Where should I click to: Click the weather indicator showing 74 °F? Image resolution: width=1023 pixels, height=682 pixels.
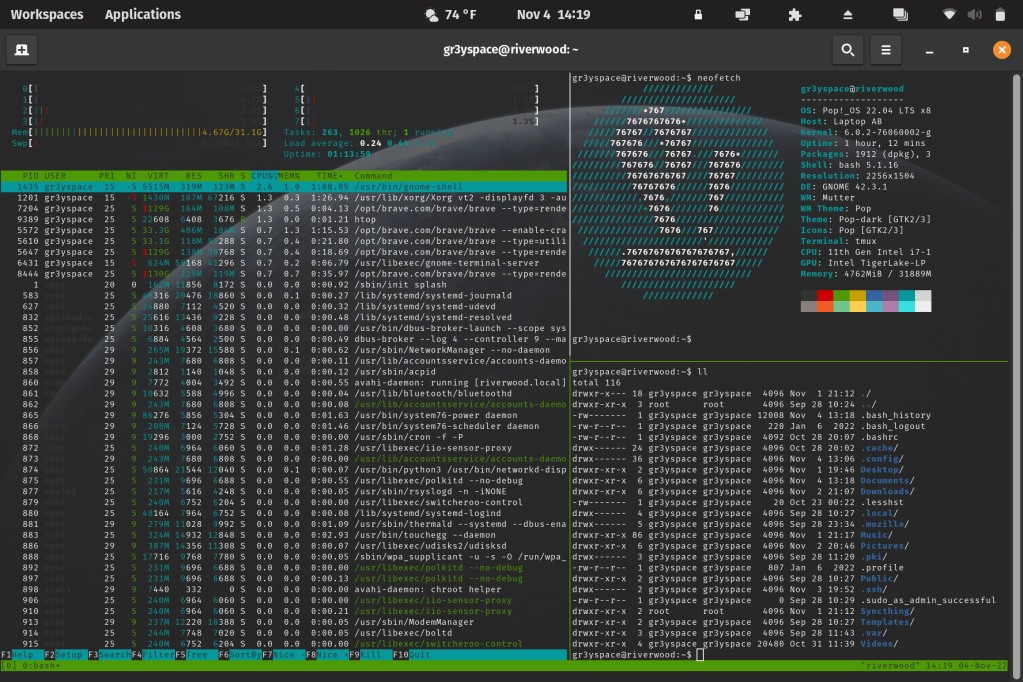point(450,15)
